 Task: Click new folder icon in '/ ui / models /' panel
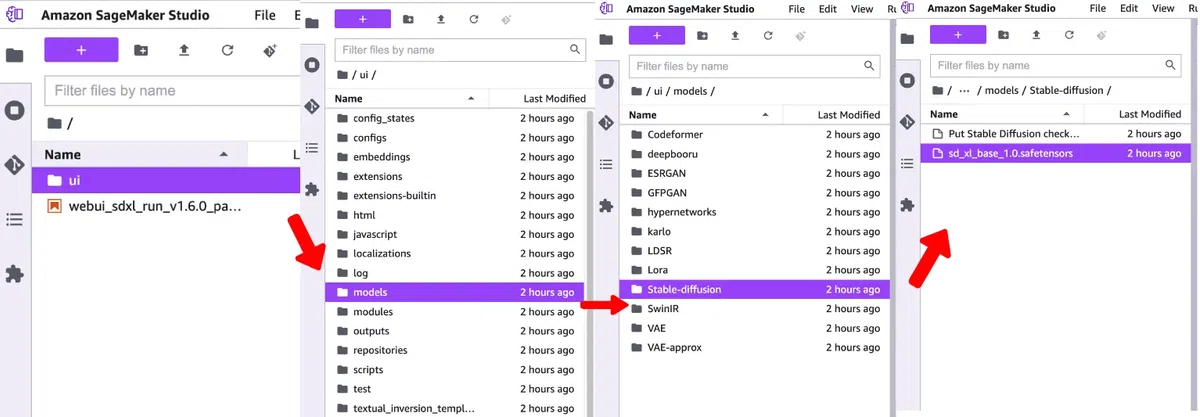(702, 35)
